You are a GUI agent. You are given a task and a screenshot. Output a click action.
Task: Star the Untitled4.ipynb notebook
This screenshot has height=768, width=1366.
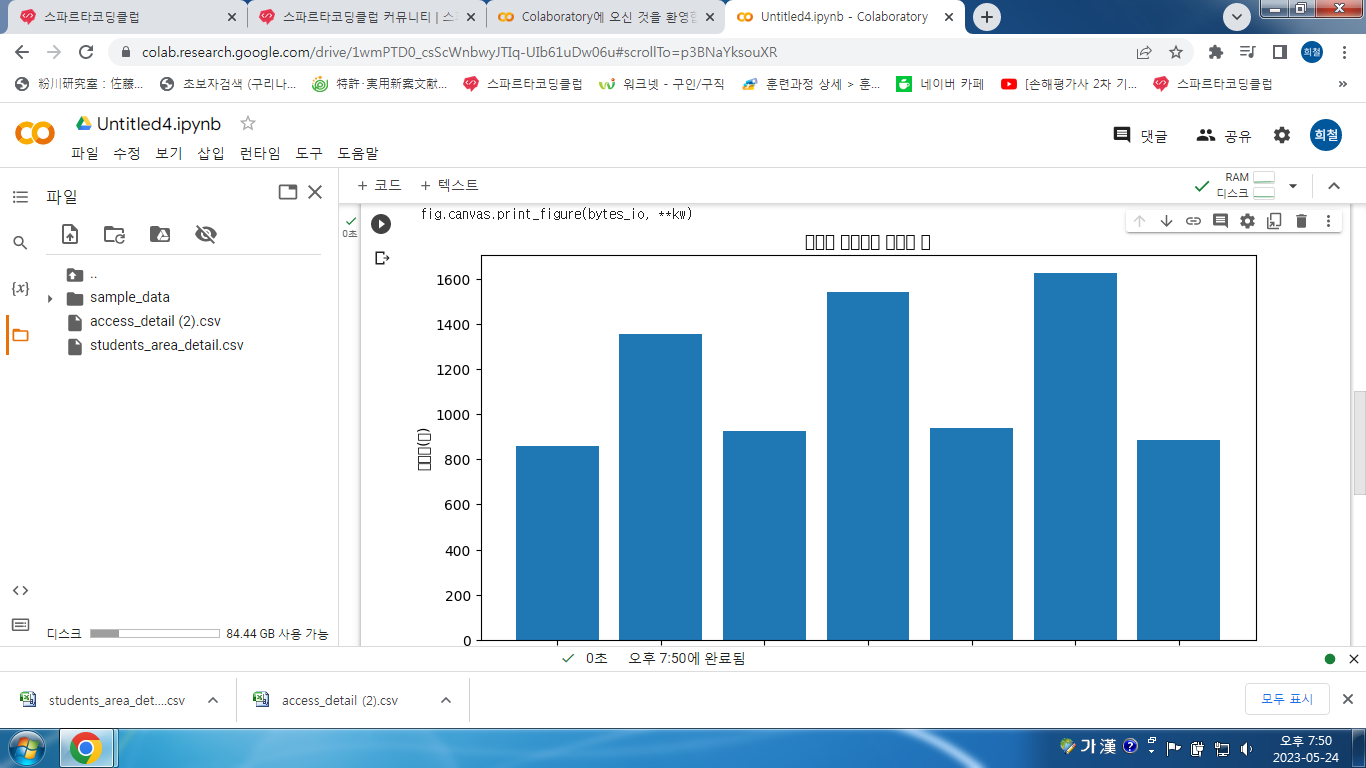pos(248,123)
